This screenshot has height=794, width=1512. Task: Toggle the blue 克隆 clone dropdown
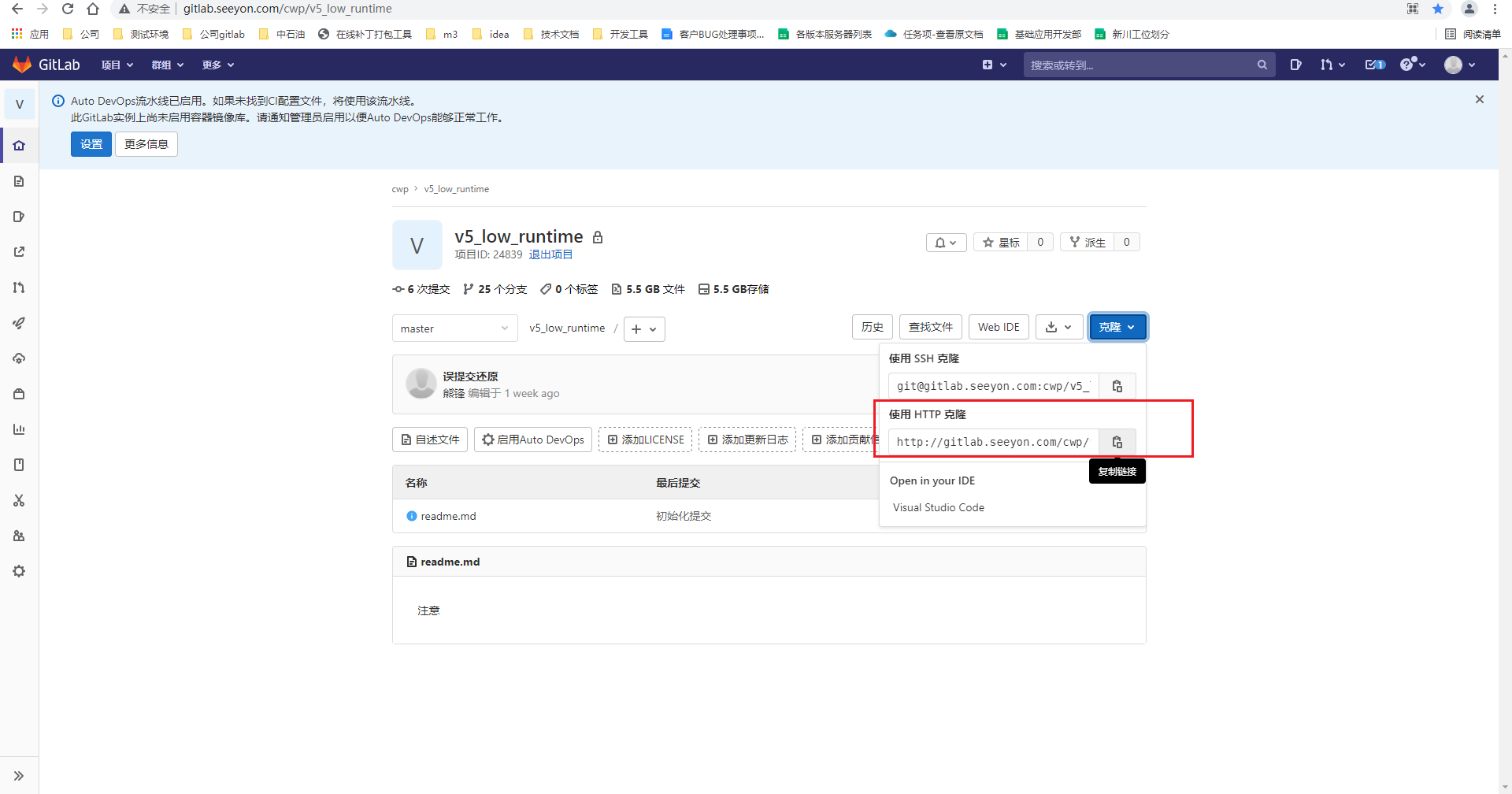[1117, 327]
